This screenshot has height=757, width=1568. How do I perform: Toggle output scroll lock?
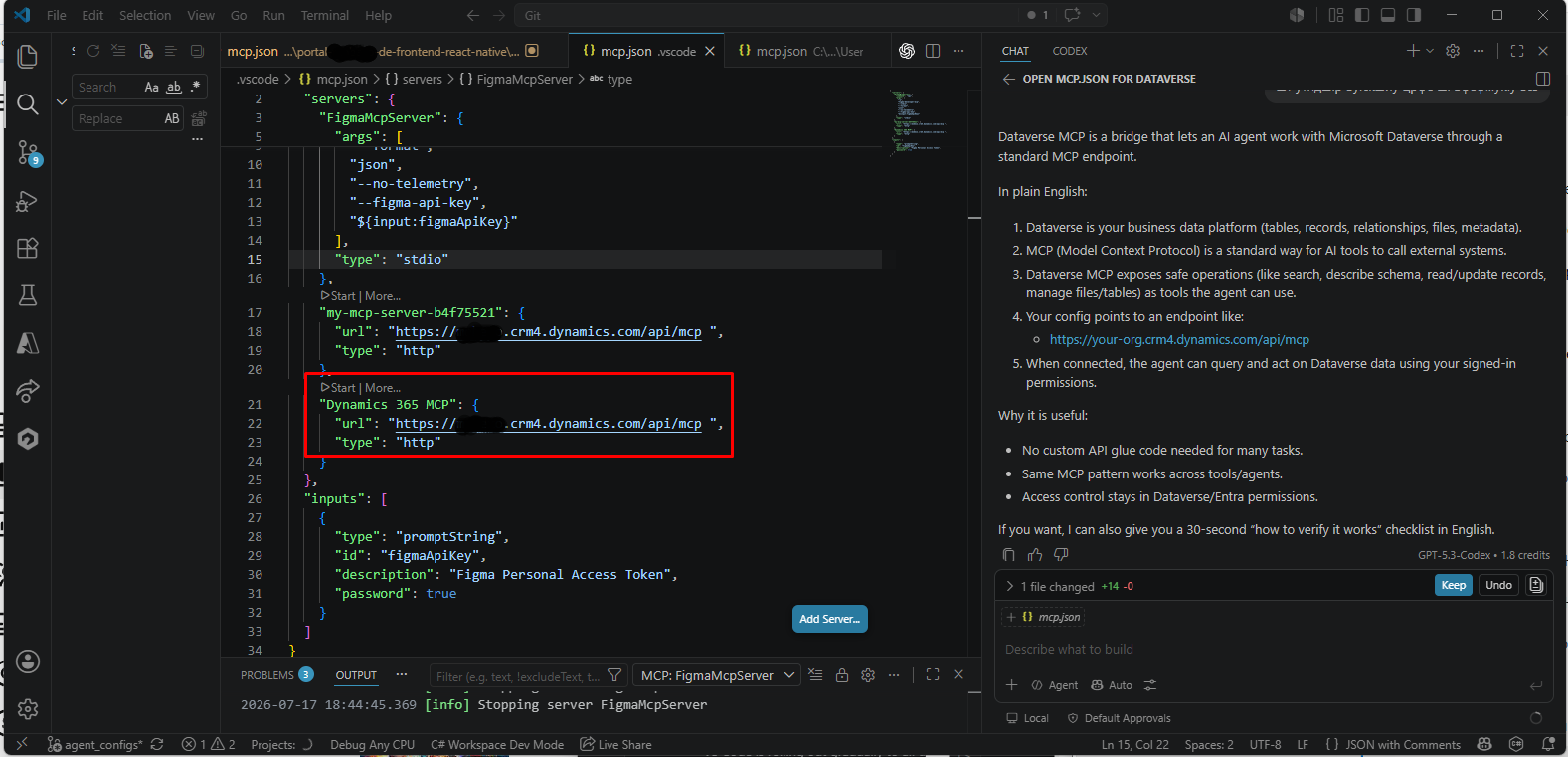842,675
